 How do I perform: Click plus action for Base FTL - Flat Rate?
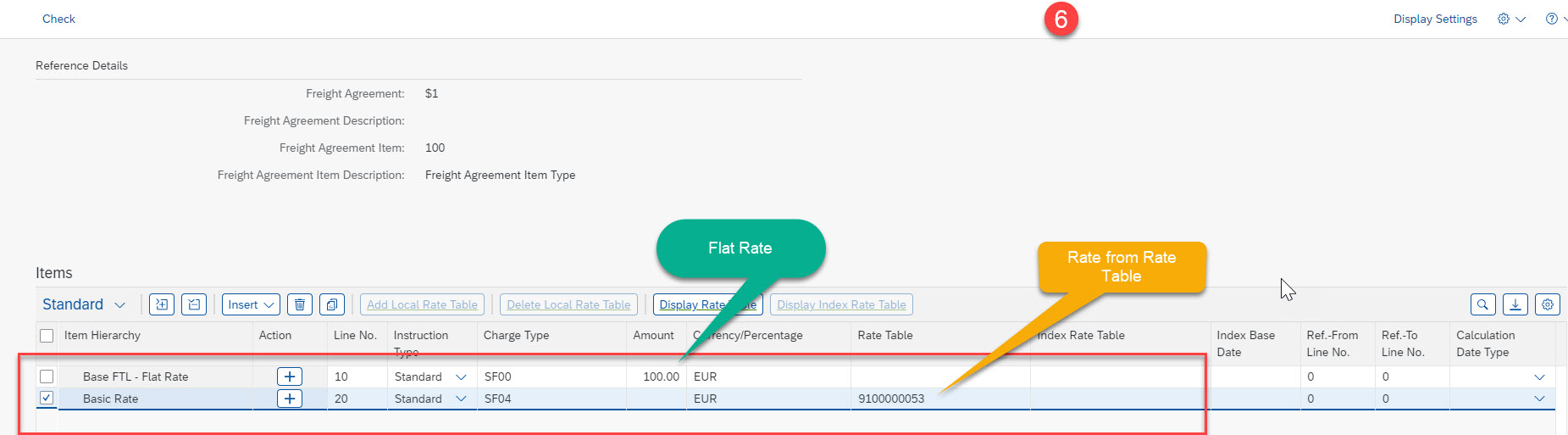(x=290, y=376)
